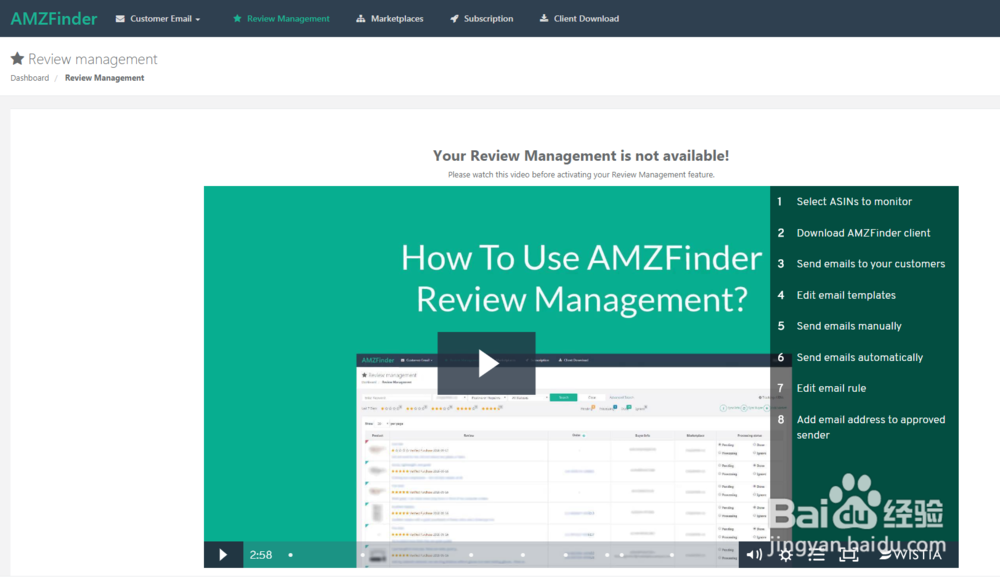
Task: Click the star icon in page heading
Action: click(x=17, y=59)
